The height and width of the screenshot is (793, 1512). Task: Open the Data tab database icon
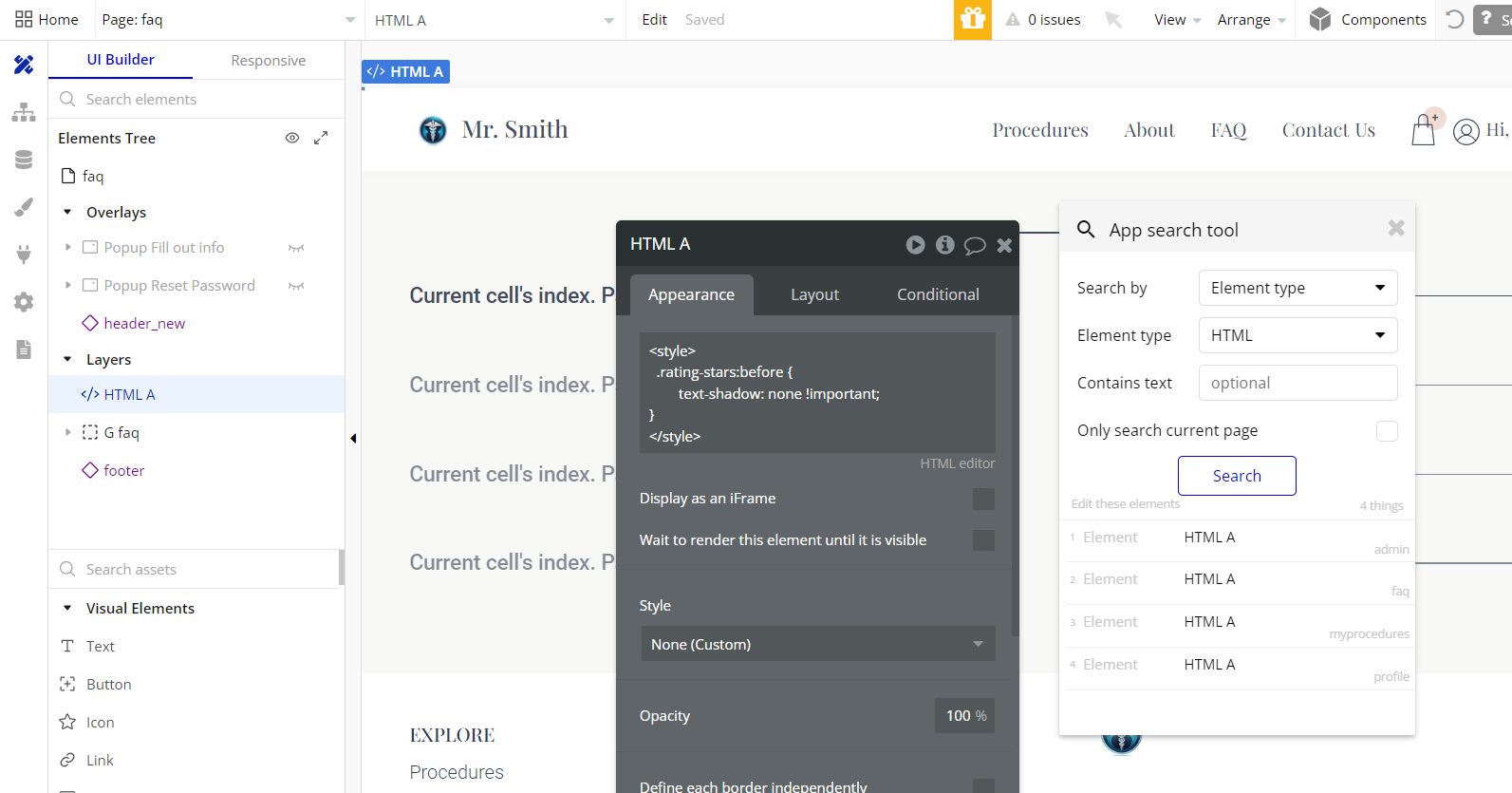24,160
